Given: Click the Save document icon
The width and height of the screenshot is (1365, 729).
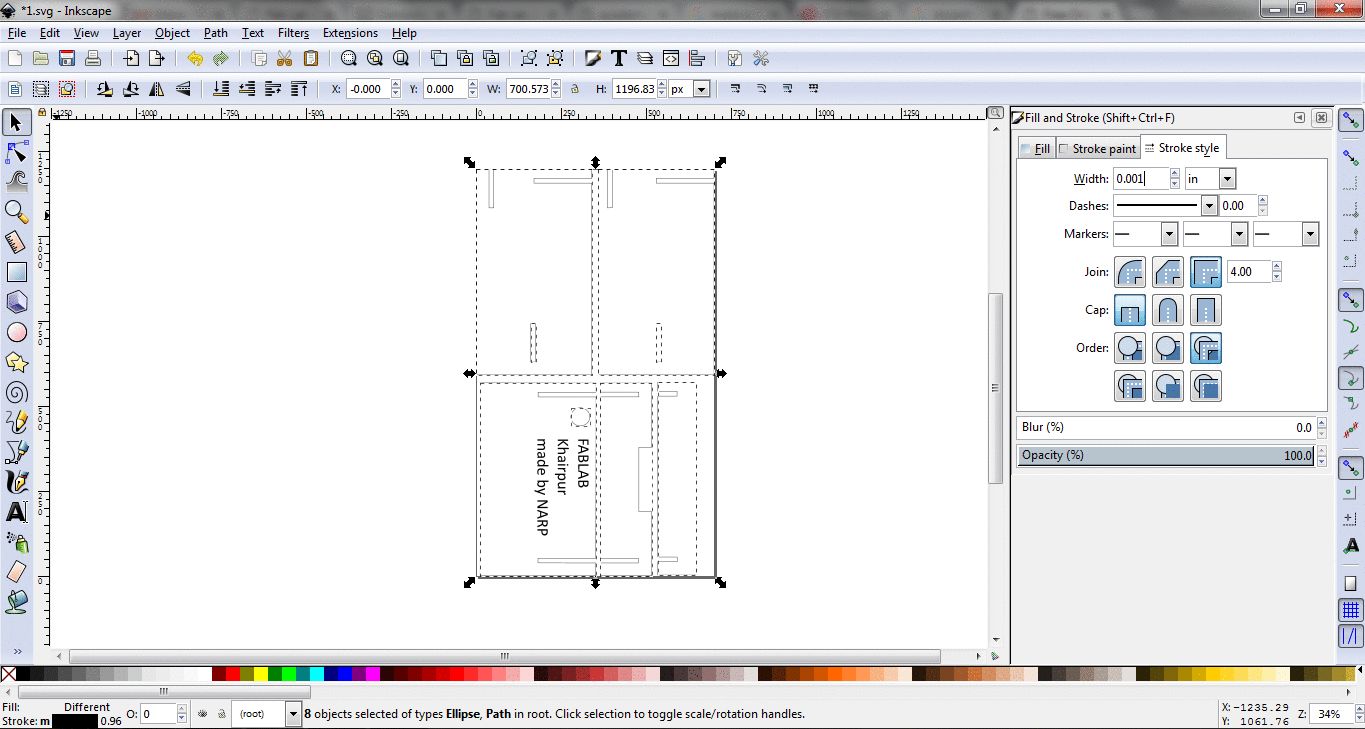Looking at the screenshot, I should pyautogui.click(x=67, y=58).
